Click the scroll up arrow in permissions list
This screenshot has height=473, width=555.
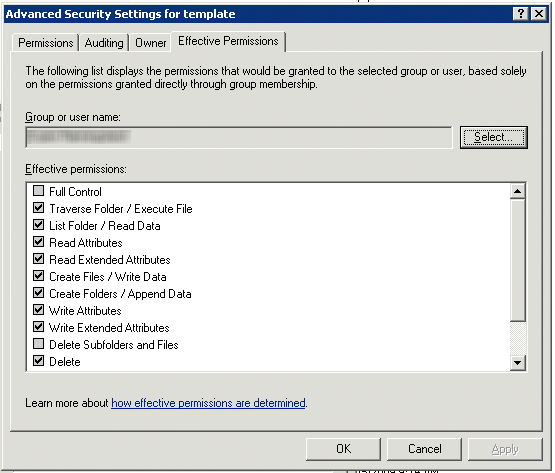[517, 191]
